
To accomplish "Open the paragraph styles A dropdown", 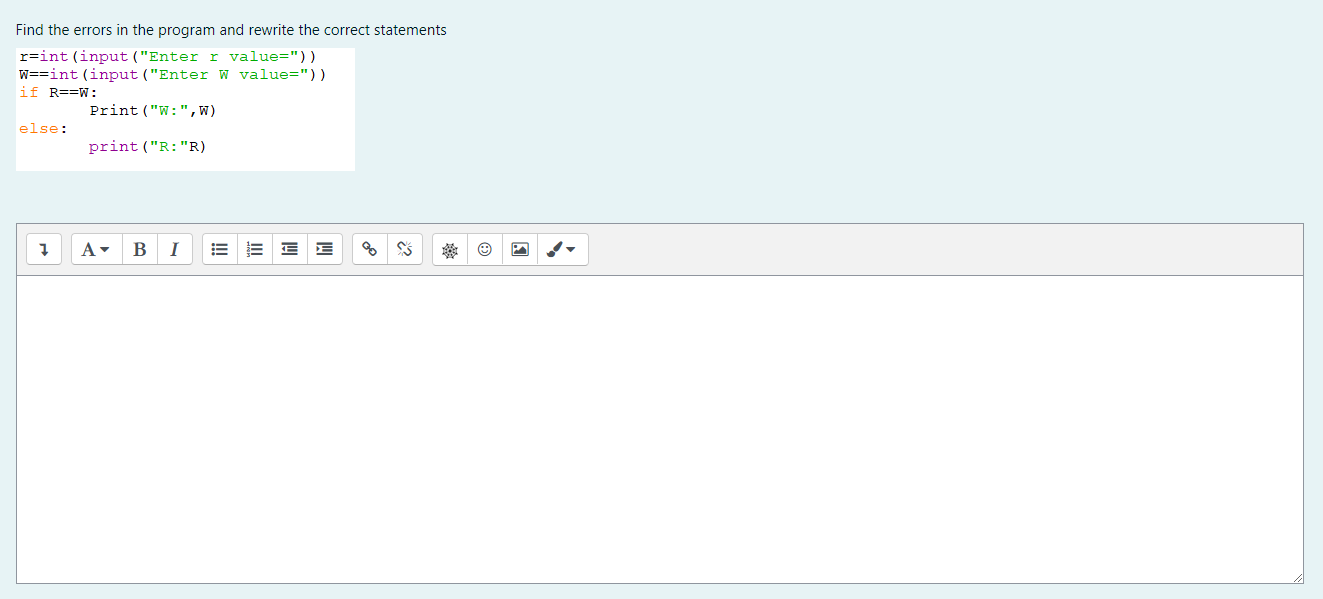I will tap(96, 250).
